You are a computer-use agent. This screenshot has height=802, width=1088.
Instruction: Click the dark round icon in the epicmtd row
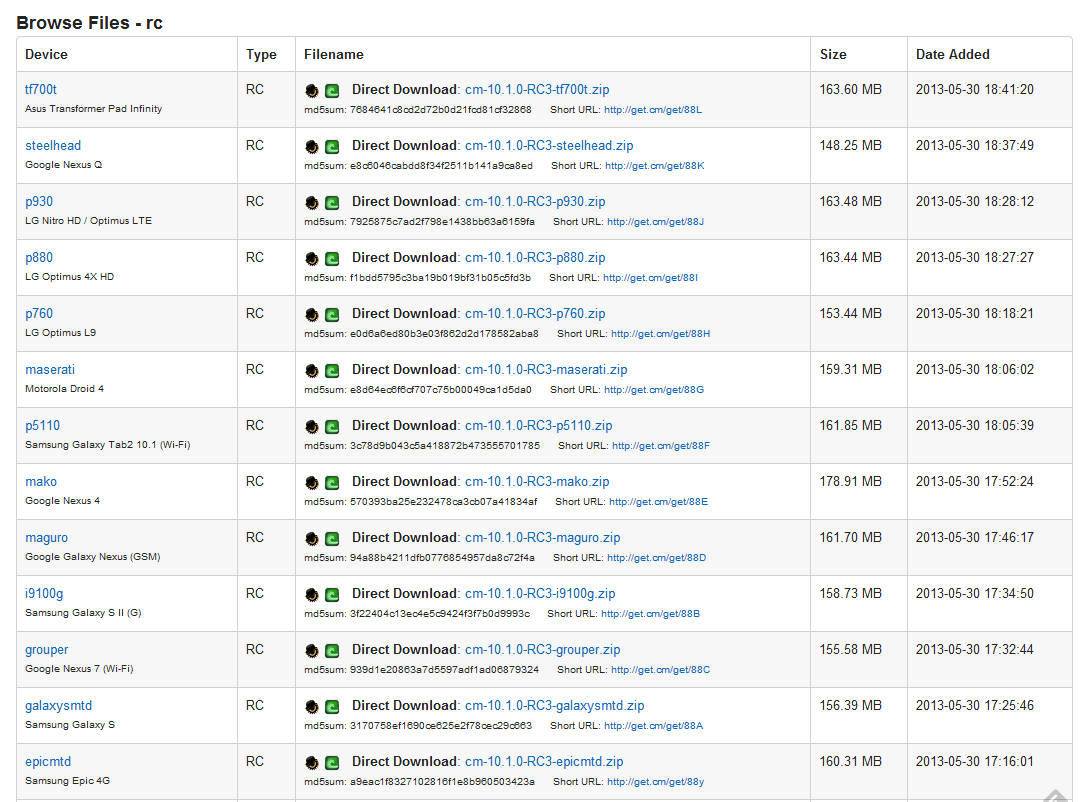pos(312,763)
